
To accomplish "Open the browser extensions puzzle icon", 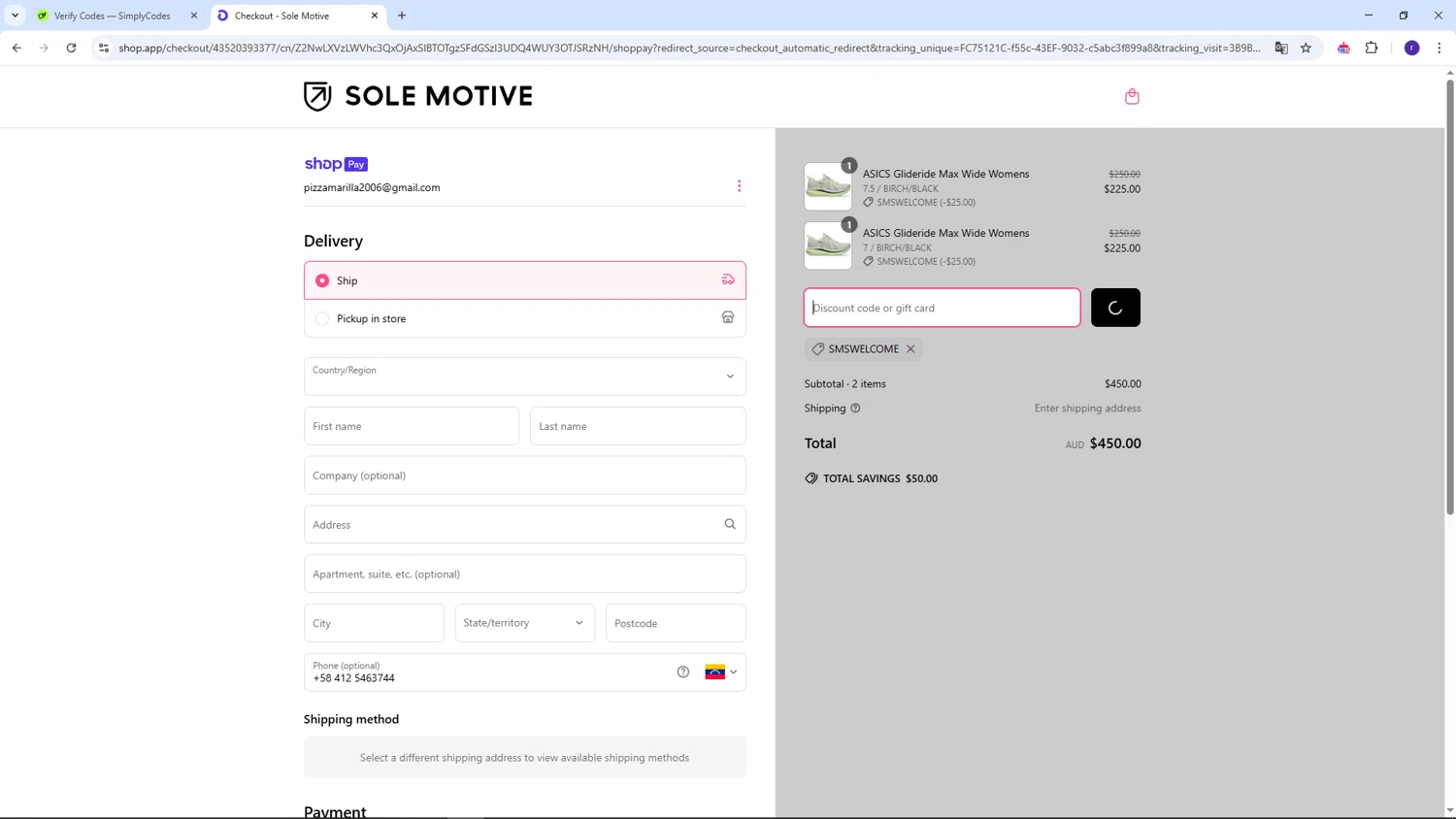I will pos(1372,48).
